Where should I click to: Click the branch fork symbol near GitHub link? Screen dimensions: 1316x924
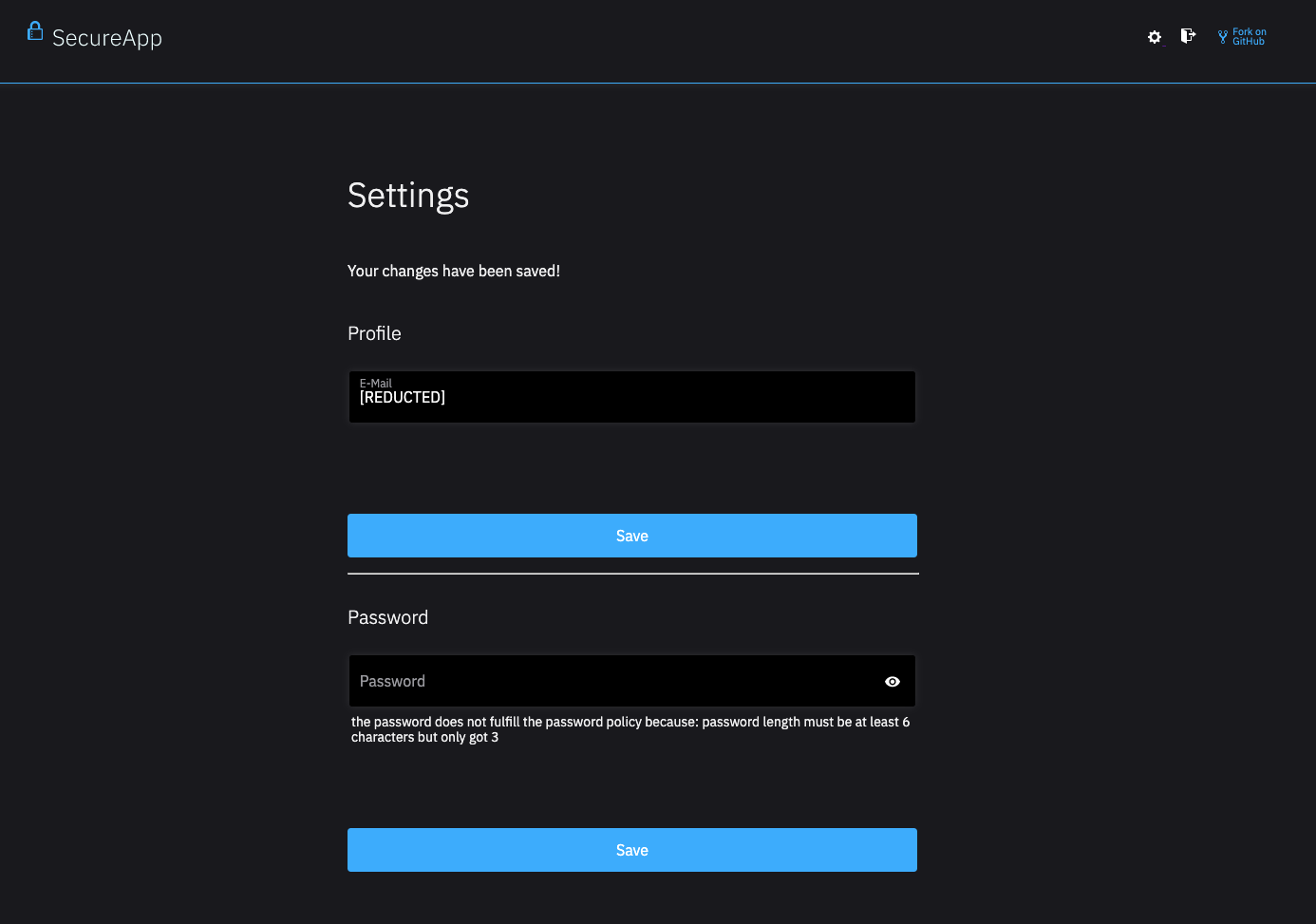pyautogui.click(x=1222, y=36)
